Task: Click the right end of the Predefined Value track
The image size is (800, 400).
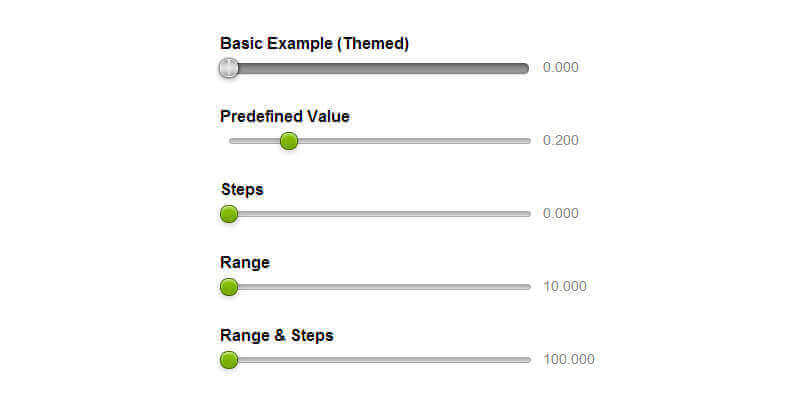Action: pos(526,141)
